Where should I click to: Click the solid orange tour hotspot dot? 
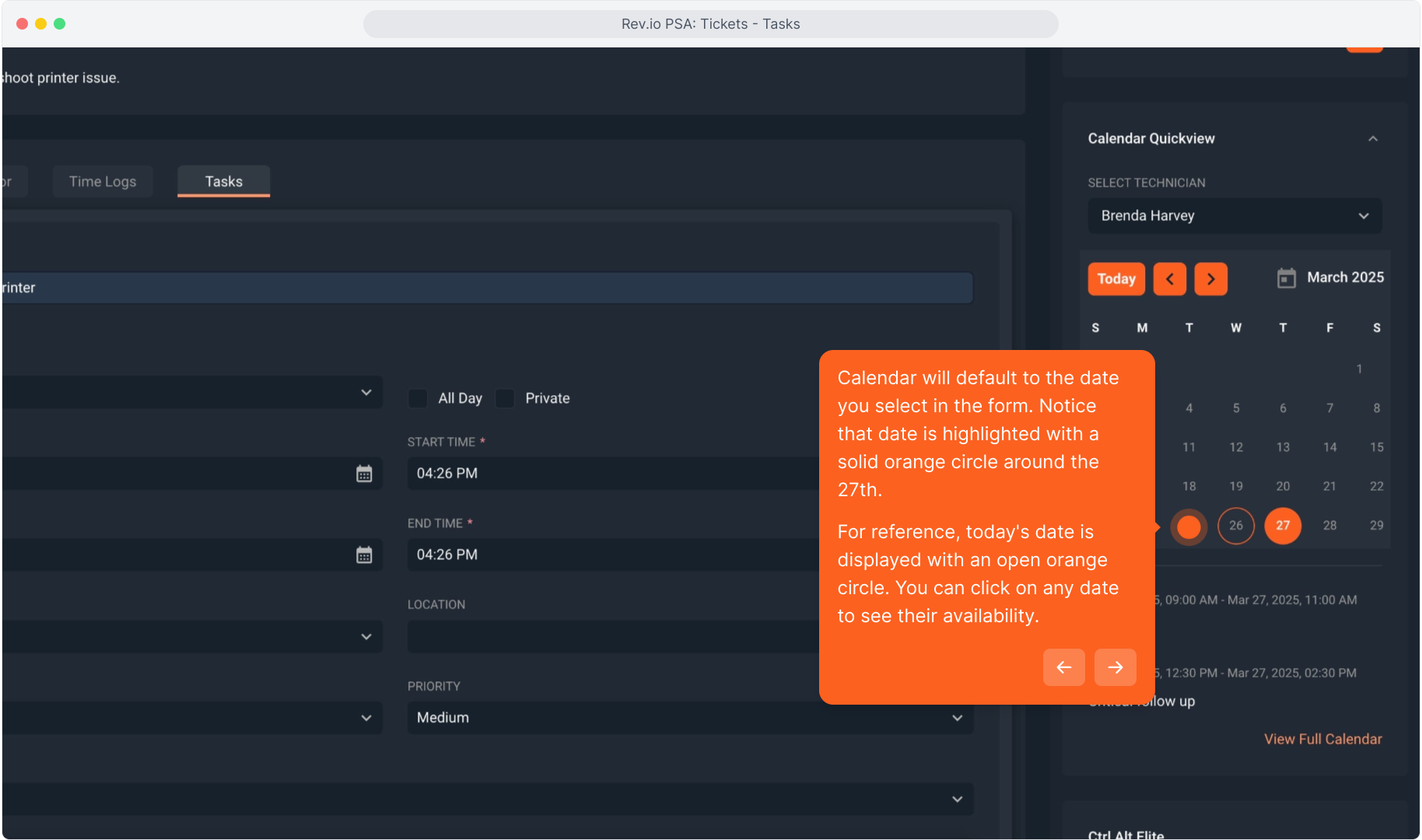click(x=1189, y=527)
